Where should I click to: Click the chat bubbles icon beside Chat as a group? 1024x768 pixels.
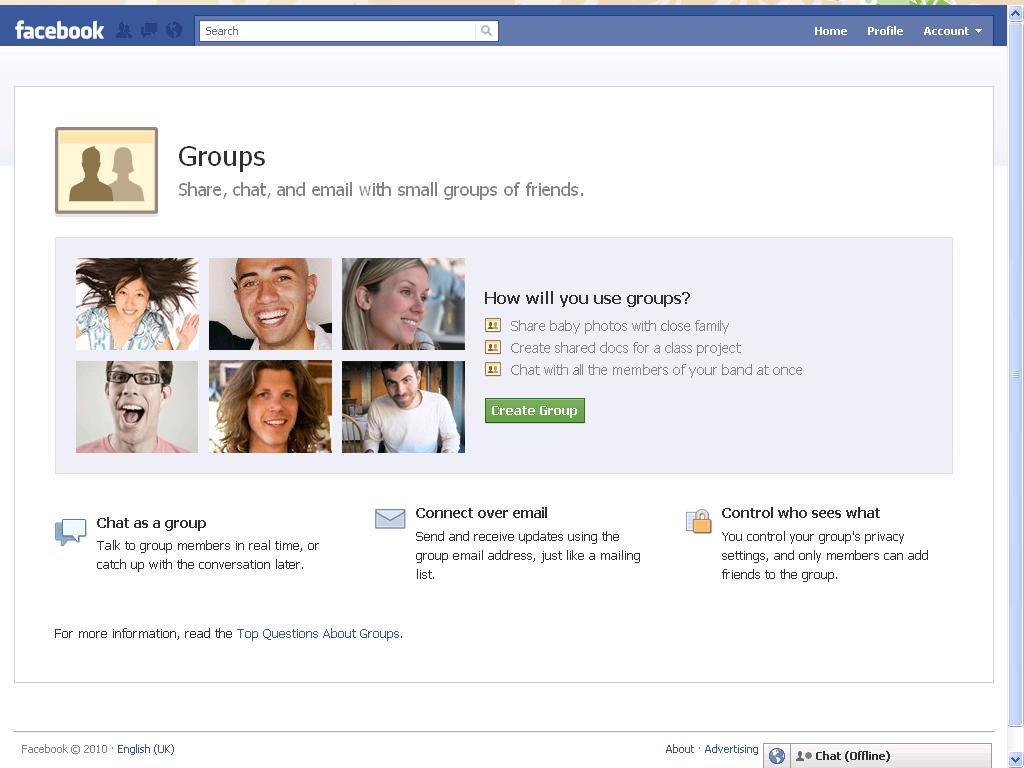[x=71, y=532]
